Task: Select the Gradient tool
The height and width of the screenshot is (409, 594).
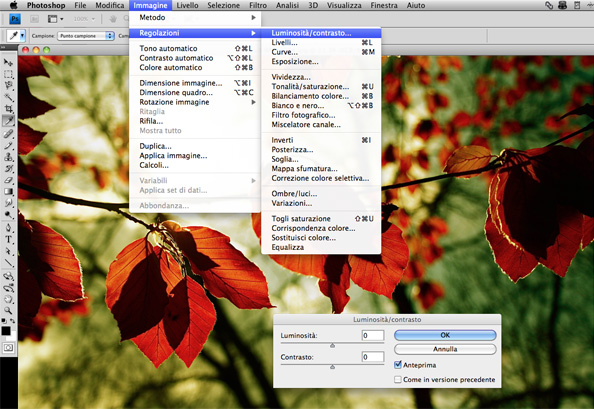Action: (8, 192)
